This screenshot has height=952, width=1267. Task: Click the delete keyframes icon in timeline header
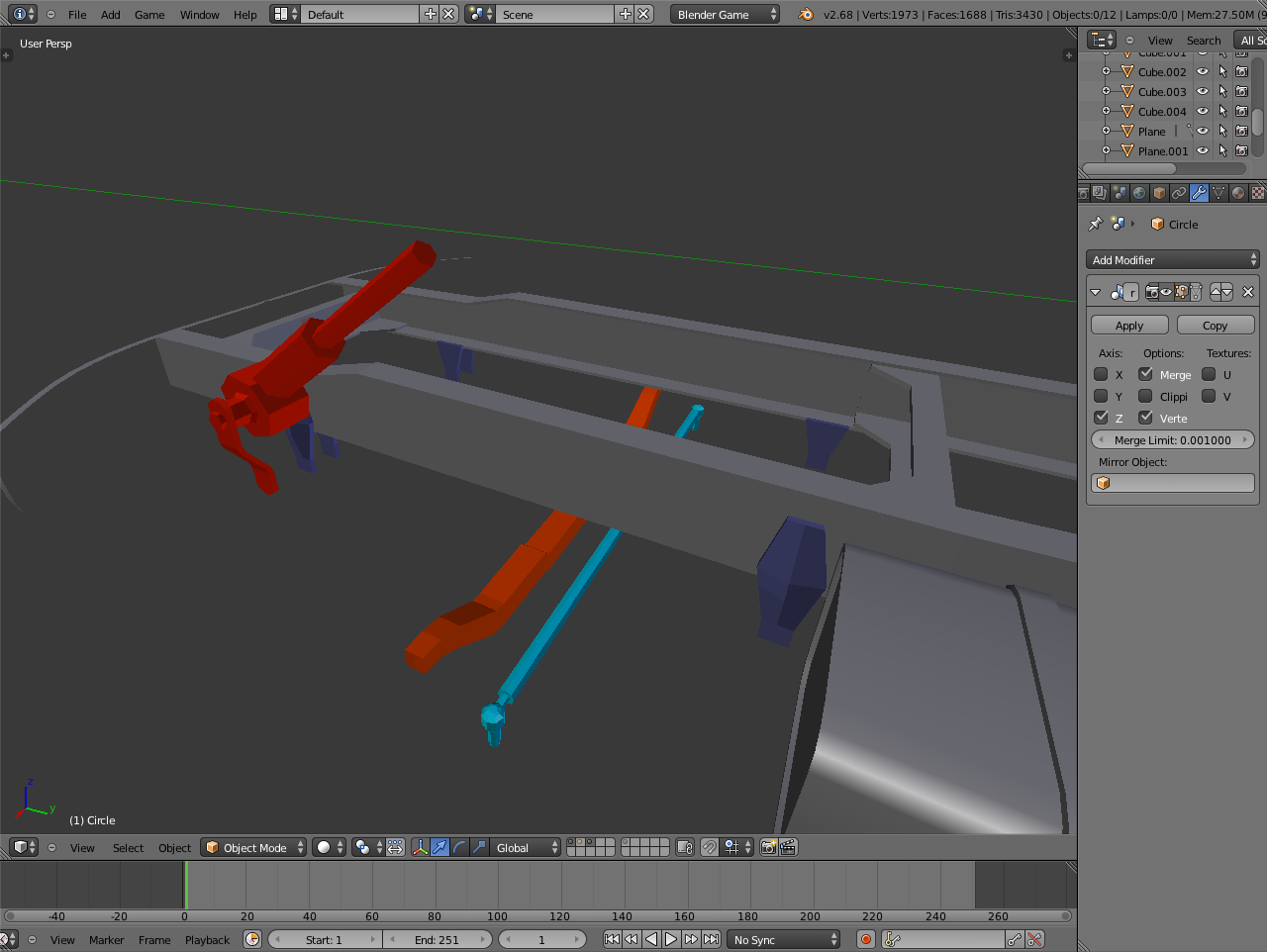(1035, 939)
